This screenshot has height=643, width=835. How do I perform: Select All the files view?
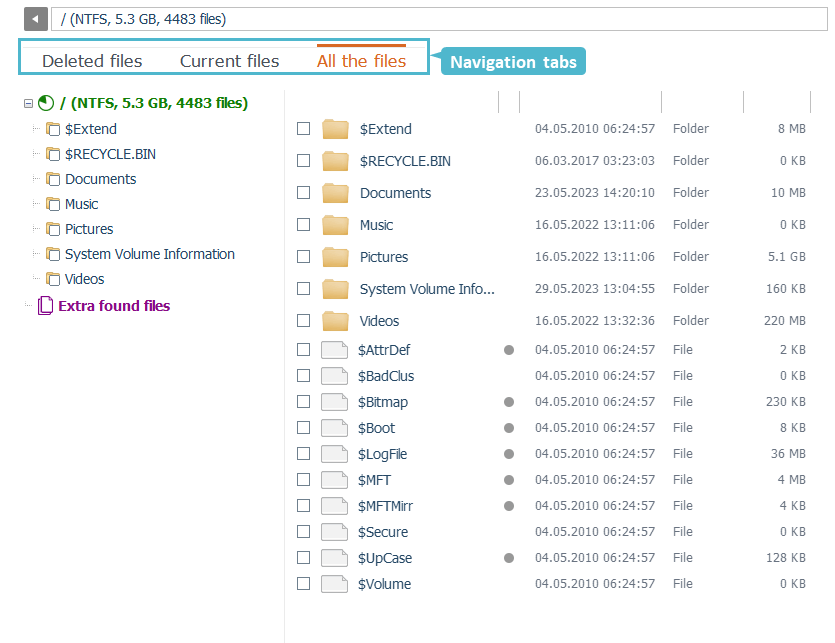point(360,60)
